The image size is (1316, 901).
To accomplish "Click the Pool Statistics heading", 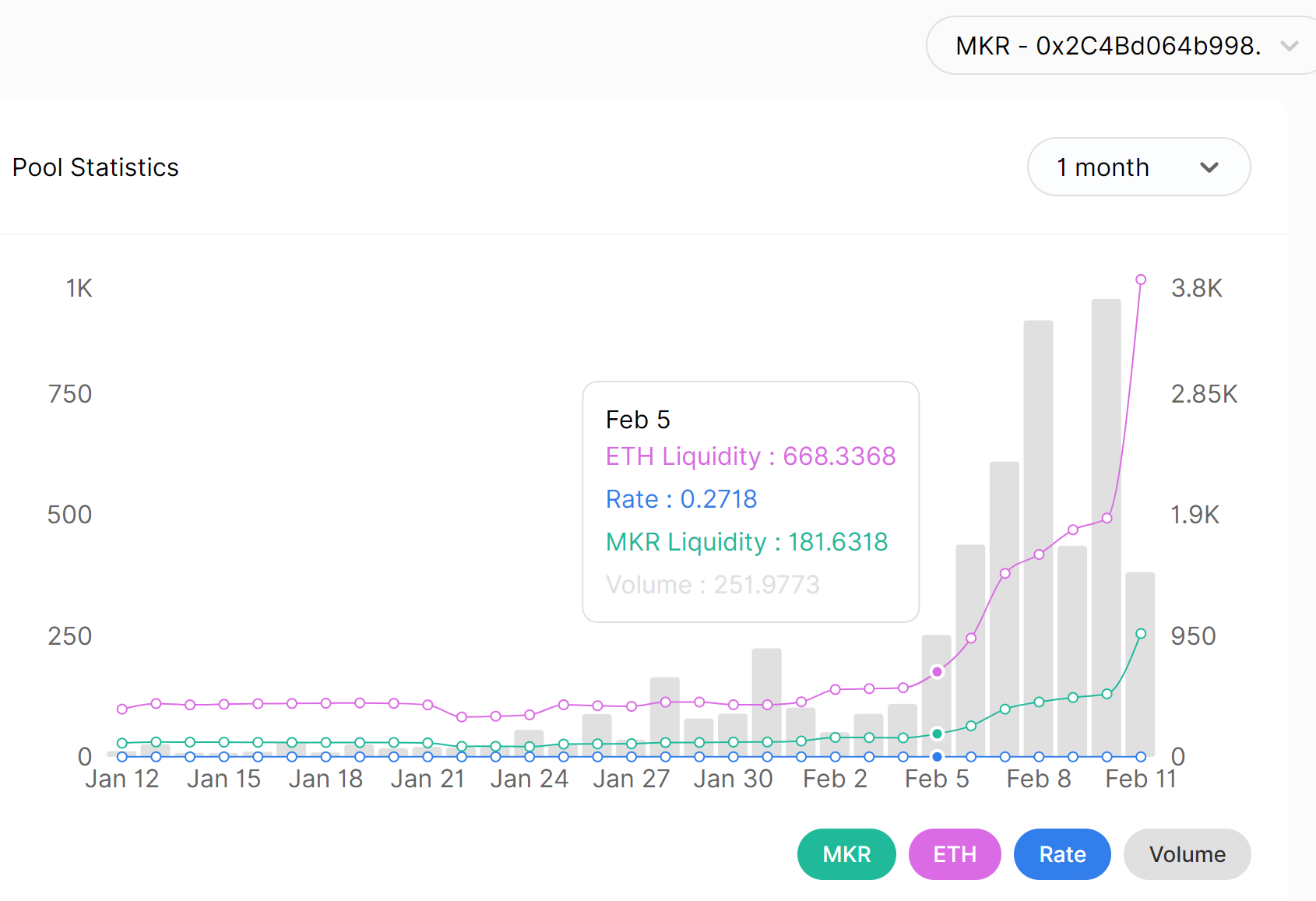I will tap(96, 167).
